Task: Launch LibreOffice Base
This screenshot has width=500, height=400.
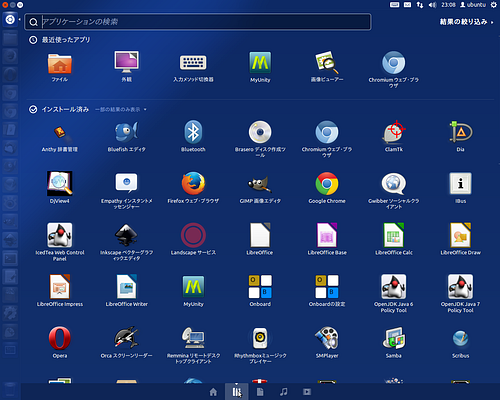Action: [327, 235]
